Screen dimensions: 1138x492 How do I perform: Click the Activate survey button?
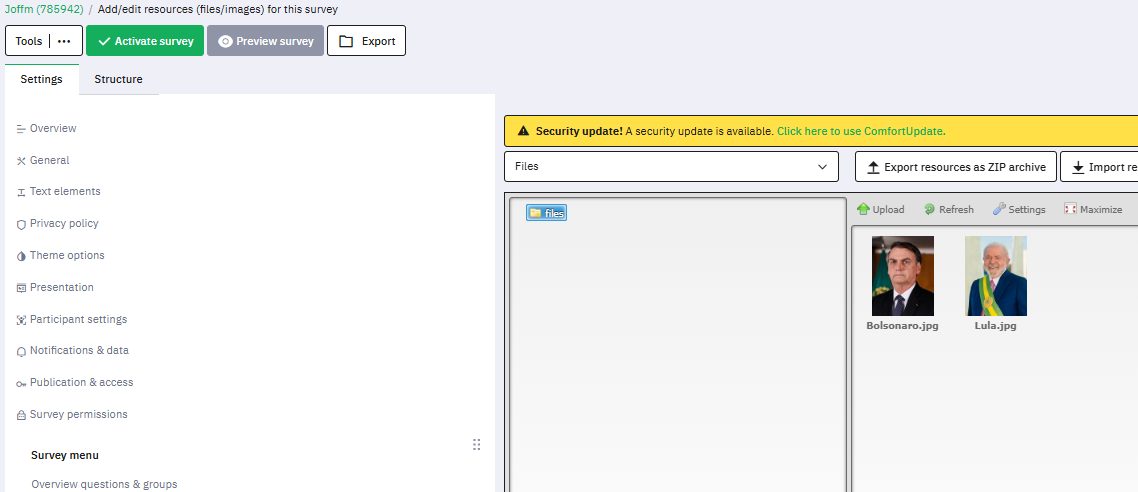145,41
